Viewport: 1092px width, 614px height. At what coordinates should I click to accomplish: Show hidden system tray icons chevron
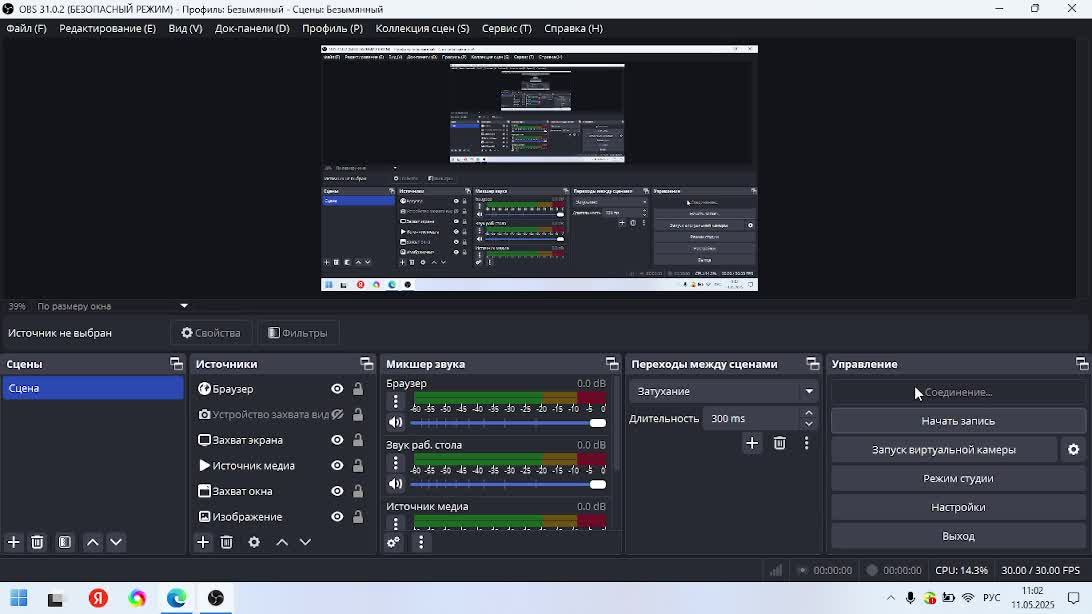890,598
